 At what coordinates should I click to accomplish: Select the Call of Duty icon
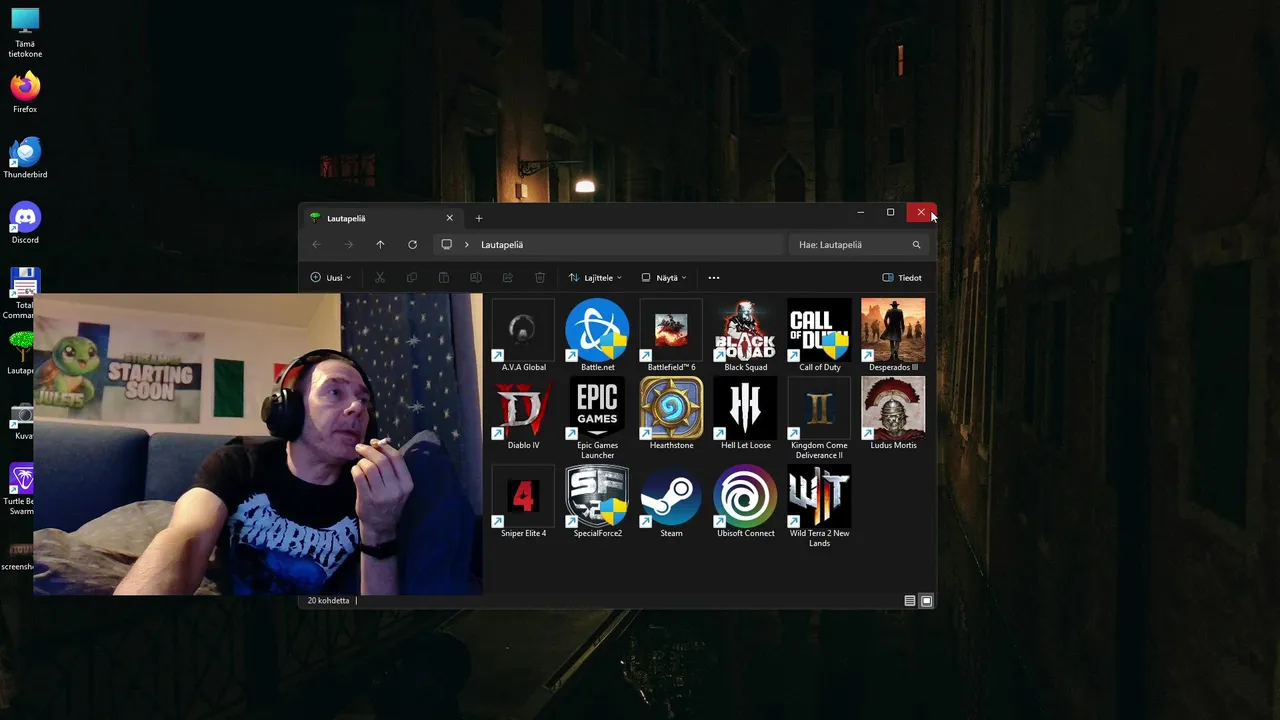tap(819, 335)
